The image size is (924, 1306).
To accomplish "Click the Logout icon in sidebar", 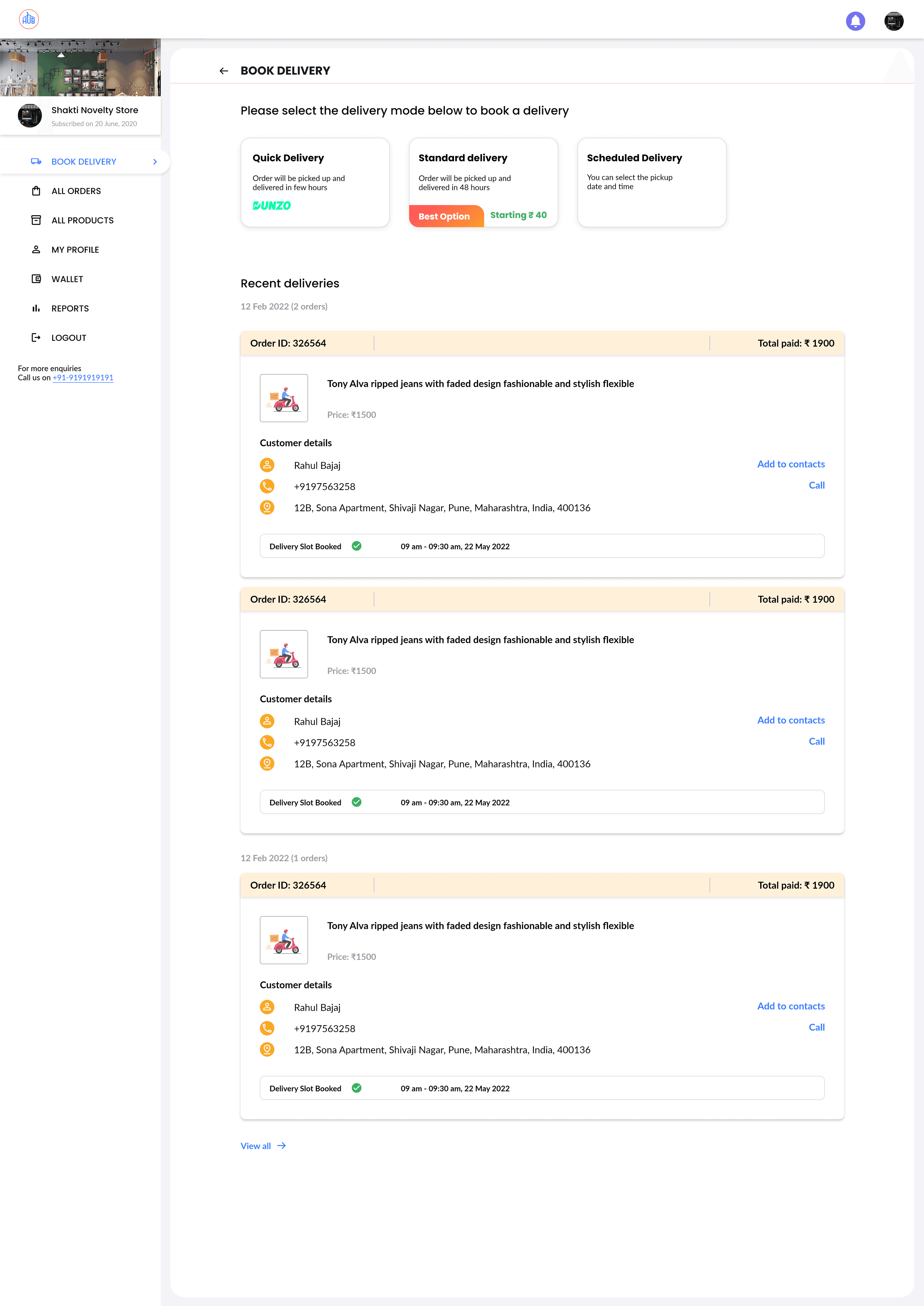I will 36,337.
